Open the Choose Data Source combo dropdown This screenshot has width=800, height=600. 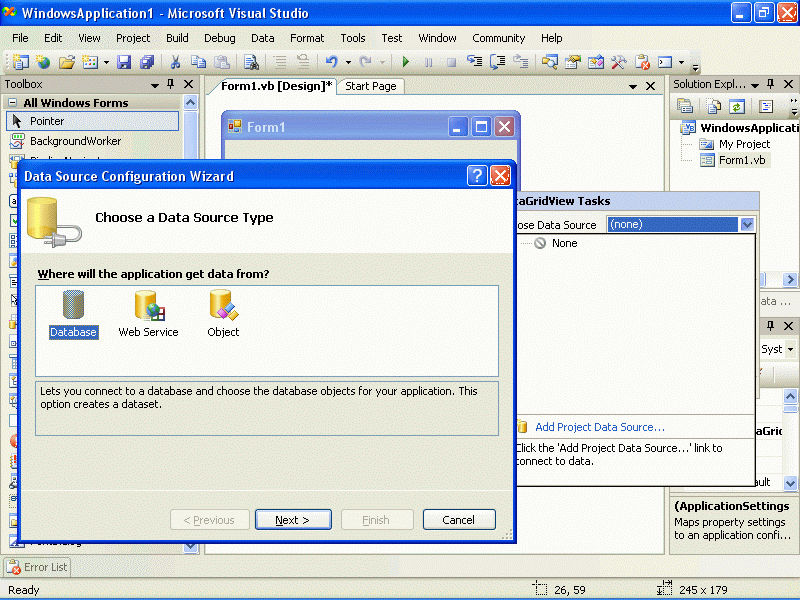click(747, 224)
